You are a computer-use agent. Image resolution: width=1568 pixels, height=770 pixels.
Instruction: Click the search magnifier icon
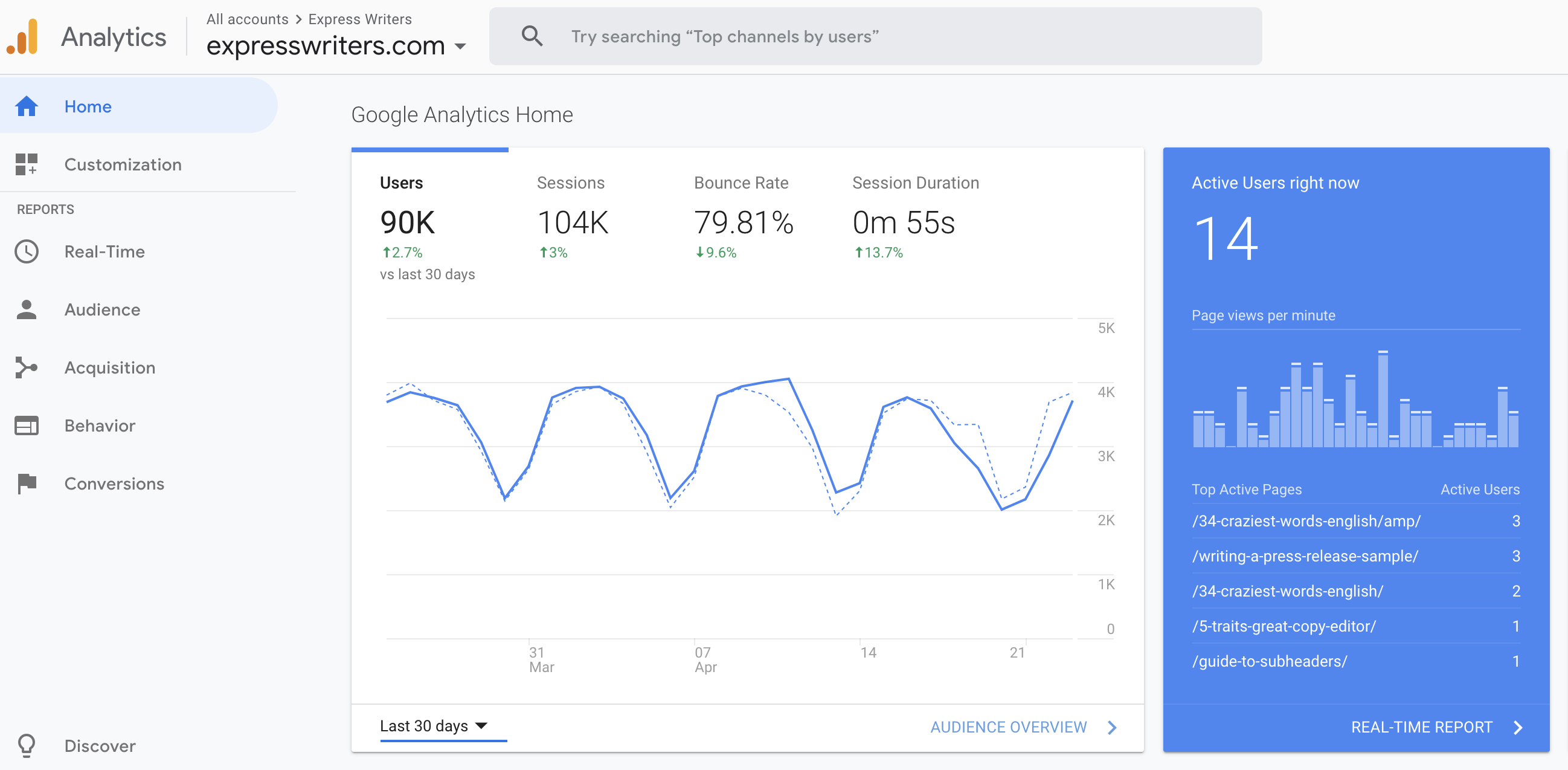click(x=532, y=36)
